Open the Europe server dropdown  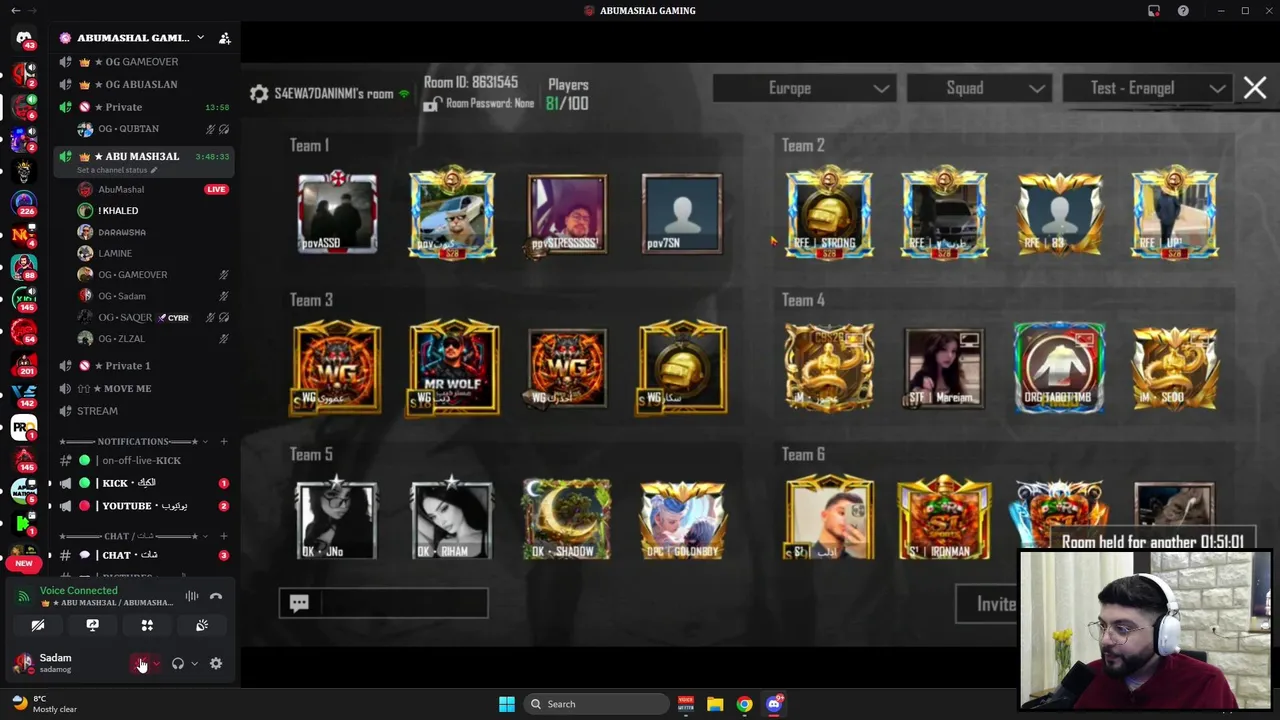[x=803, y=88]
